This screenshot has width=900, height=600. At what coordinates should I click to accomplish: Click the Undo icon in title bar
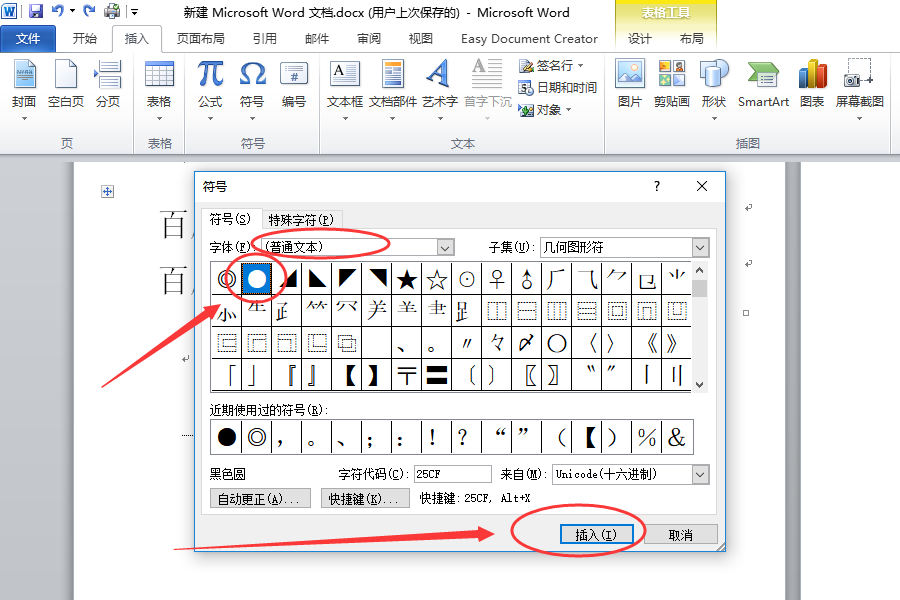tap(58, 11)
